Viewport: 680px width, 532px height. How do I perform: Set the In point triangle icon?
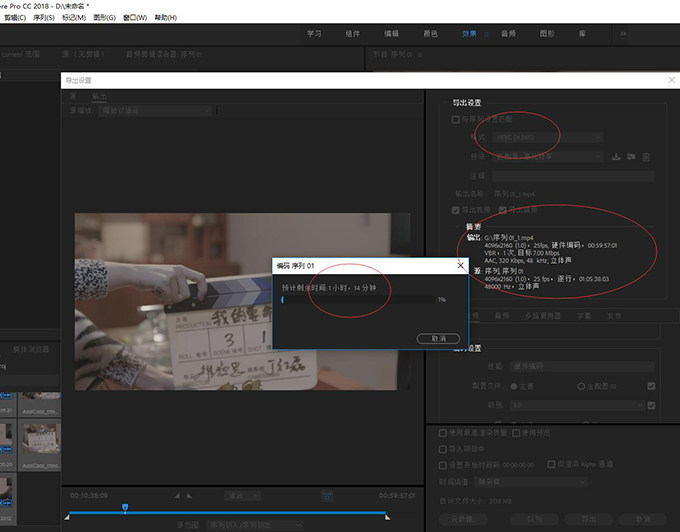point(177,496)
